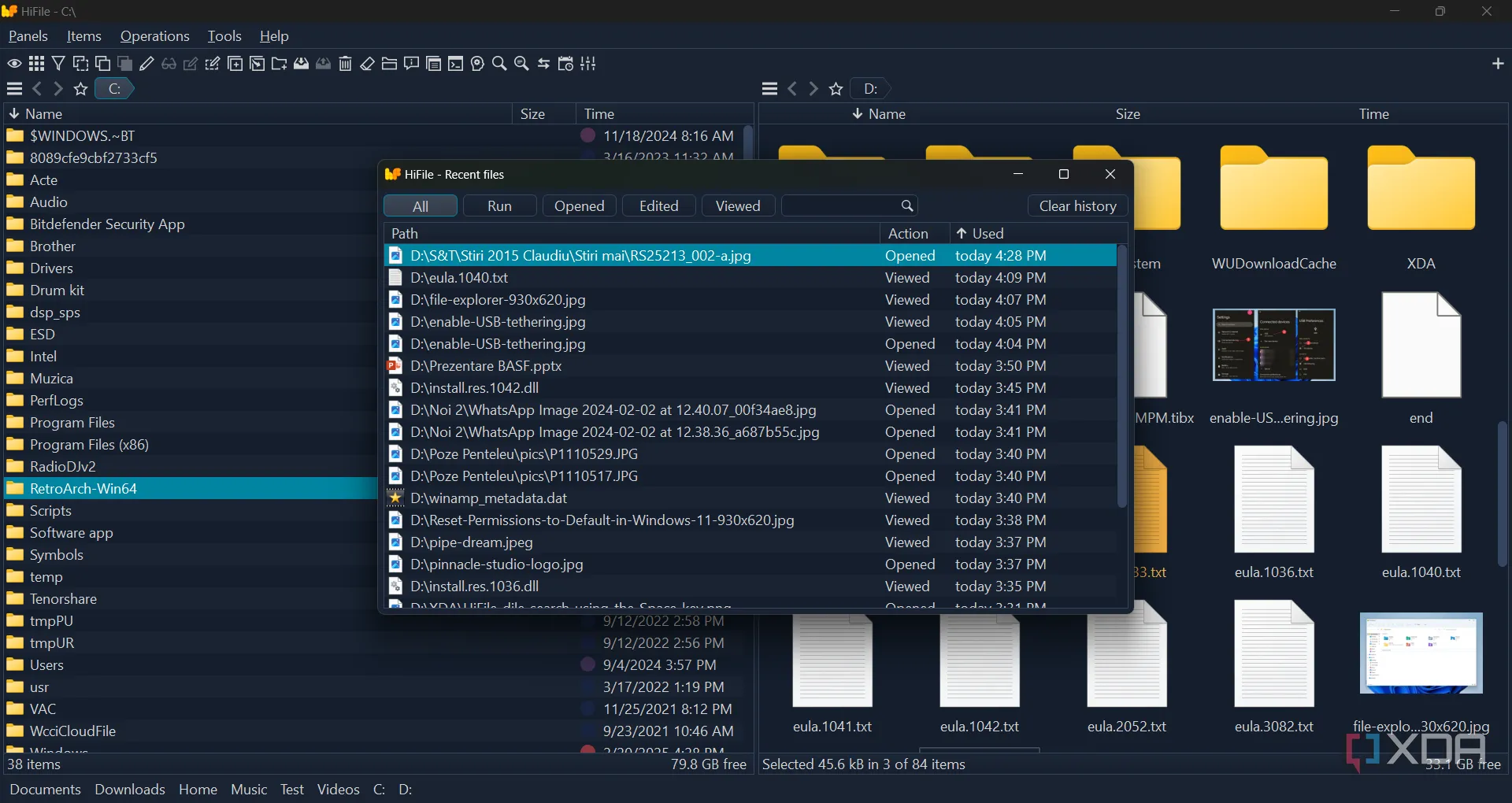This screenshot has height=803, width=1512.
Task: Select the Run filter in Recent files
Action: 499,206
